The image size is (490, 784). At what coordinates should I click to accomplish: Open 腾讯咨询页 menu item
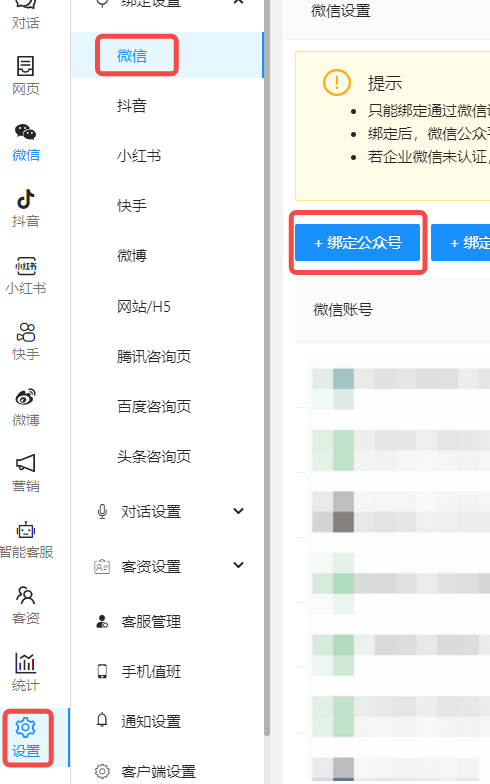click(x=154, y=356)
